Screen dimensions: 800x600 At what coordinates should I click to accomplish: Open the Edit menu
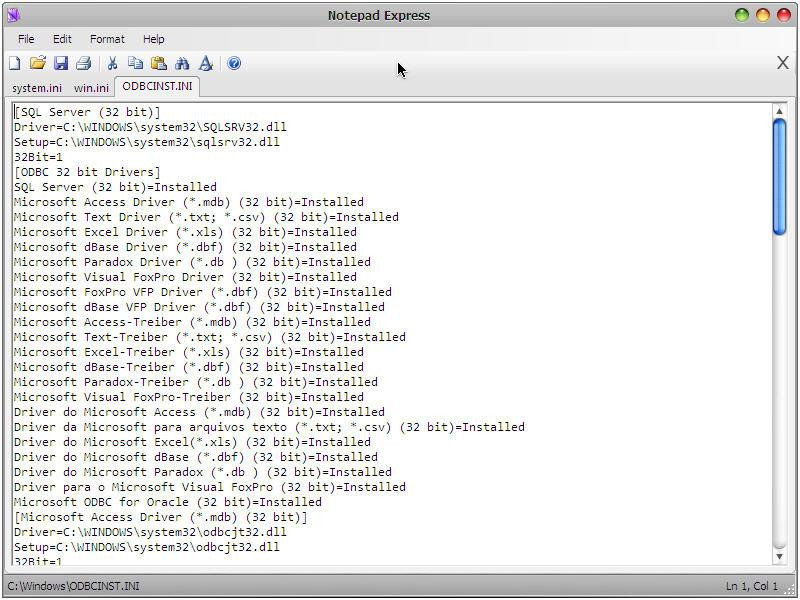click(62, 39)
